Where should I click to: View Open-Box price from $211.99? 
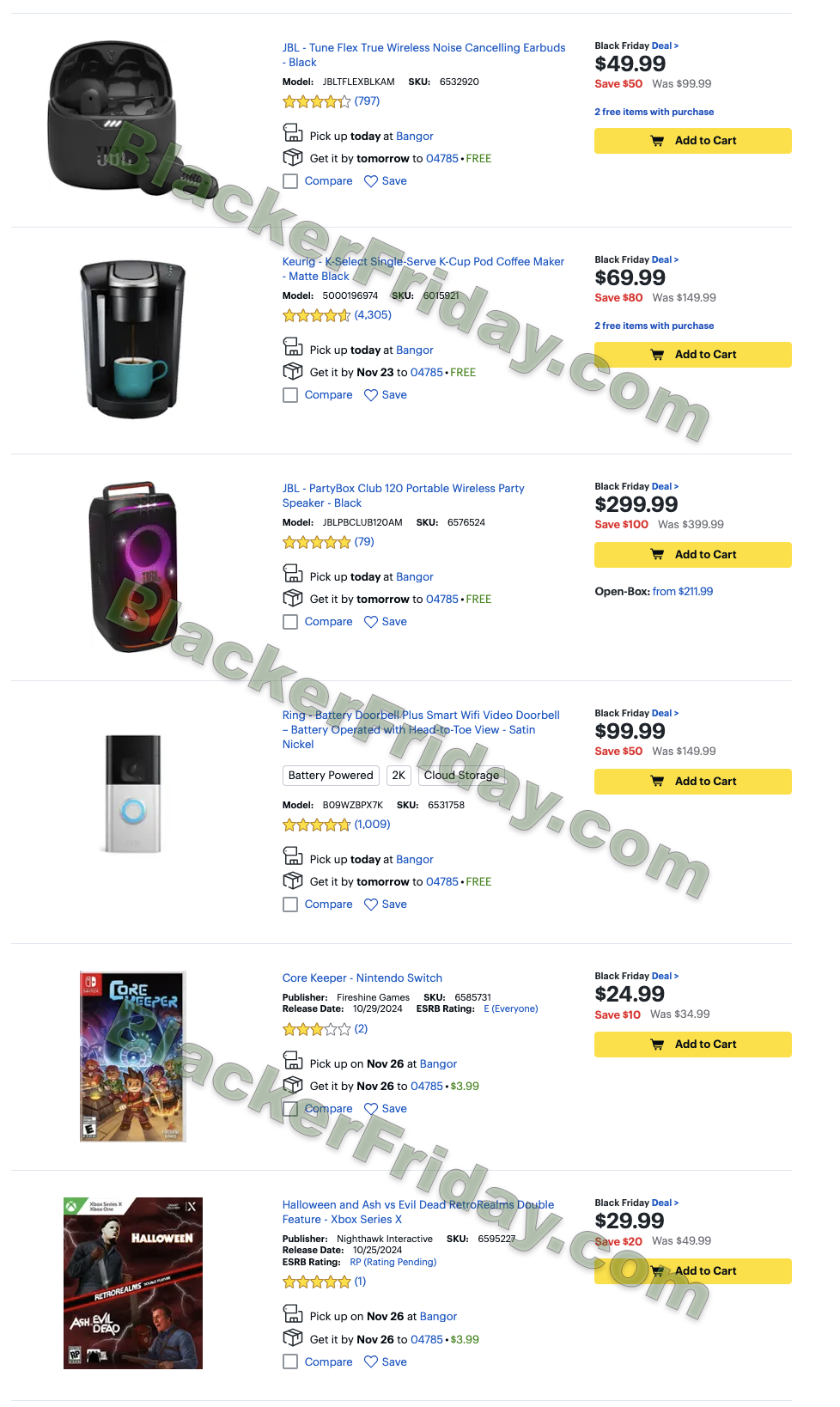[x=682, y=592]
